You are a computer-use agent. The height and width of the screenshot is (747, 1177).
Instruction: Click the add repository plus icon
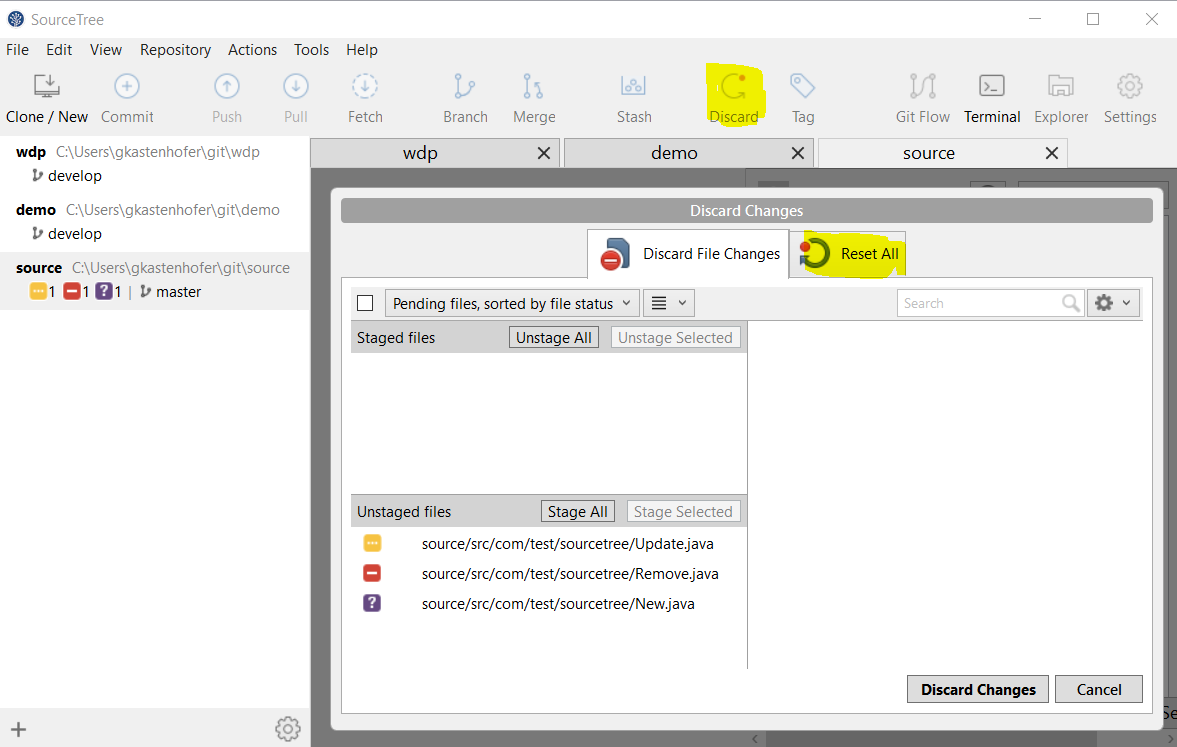point(19,729)
